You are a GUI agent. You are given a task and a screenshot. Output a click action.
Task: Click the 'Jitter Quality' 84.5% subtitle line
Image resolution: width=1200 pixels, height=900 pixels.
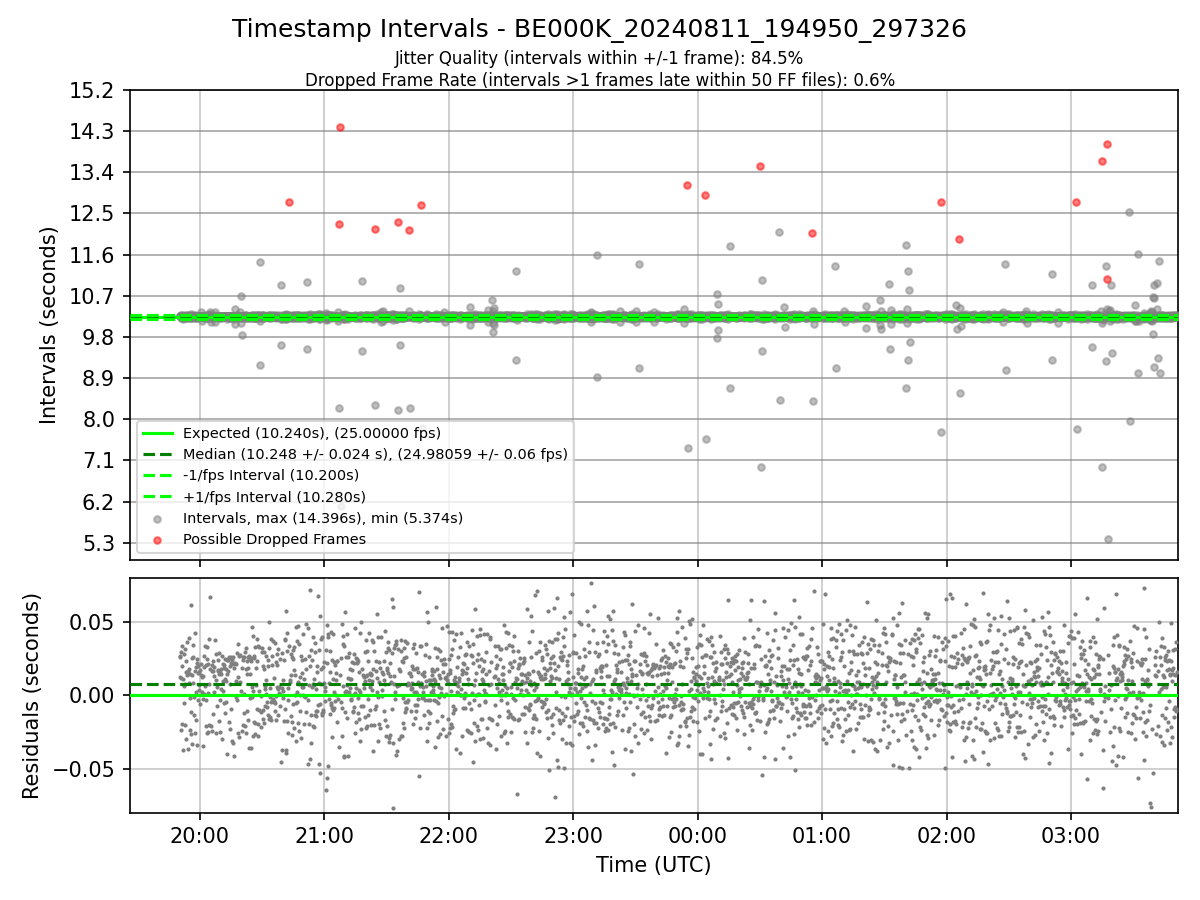[x=599, y=58]
